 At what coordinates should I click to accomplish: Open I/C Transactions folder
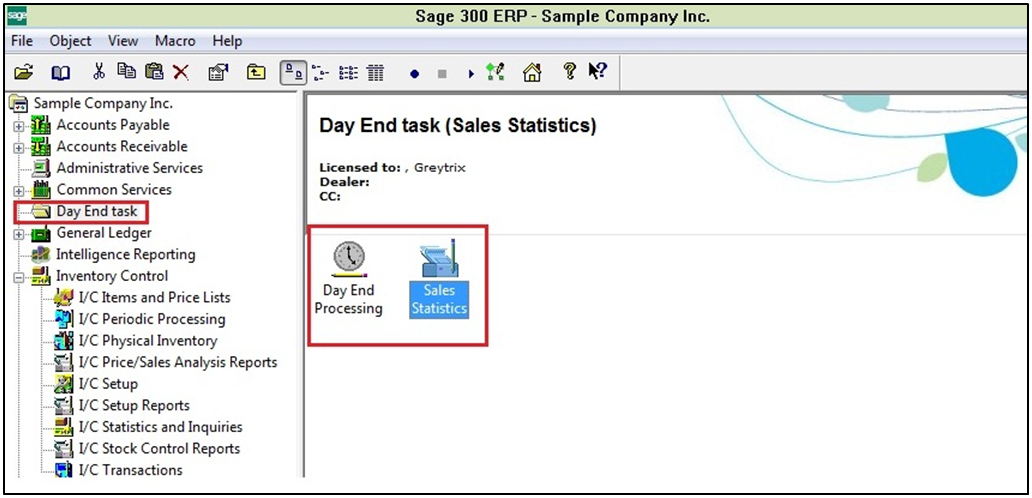[130, 470]
